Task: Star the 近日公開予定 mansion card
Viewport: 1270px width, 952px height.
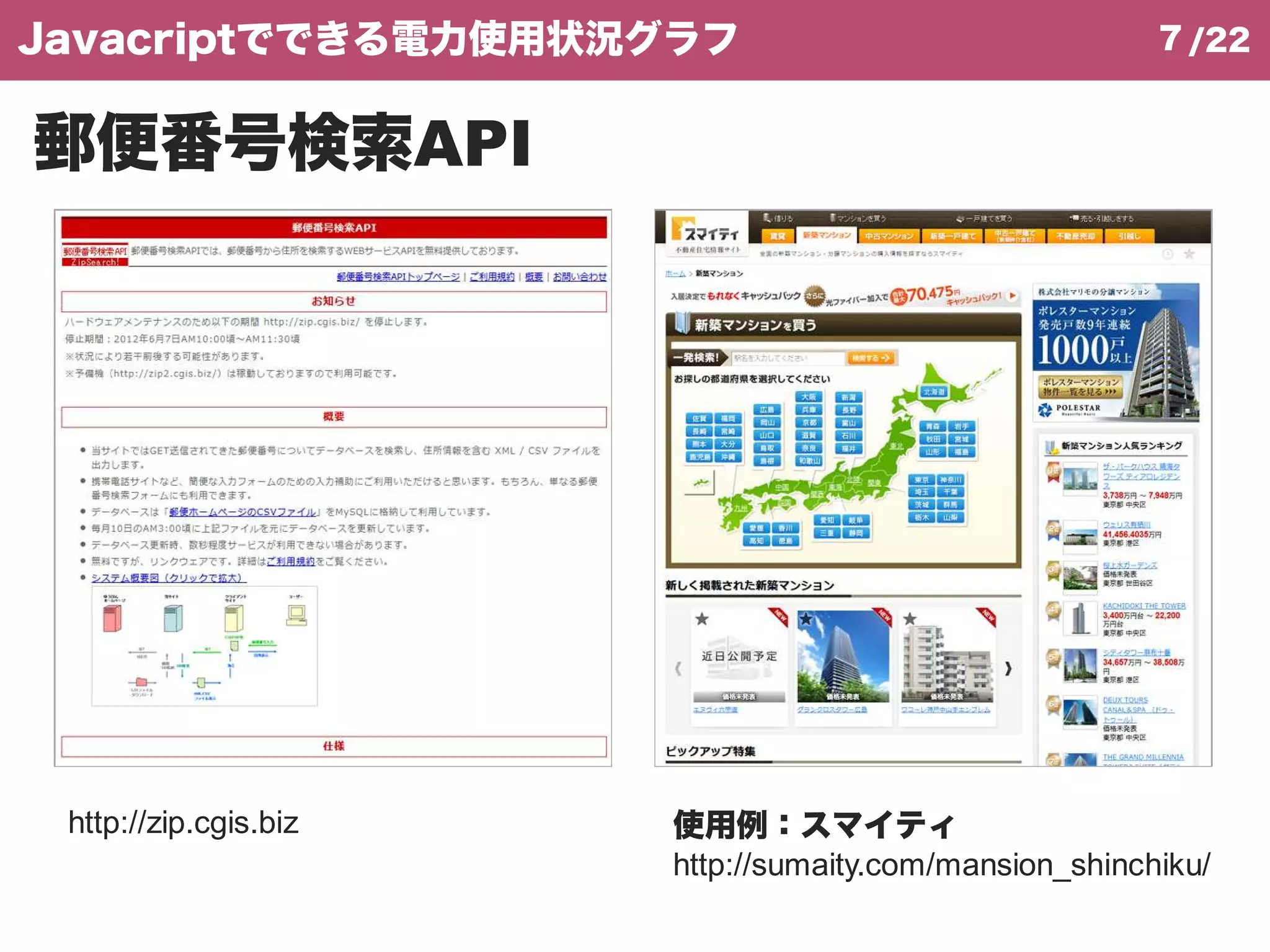Action: pyautogui.click(x=702, y=619)
